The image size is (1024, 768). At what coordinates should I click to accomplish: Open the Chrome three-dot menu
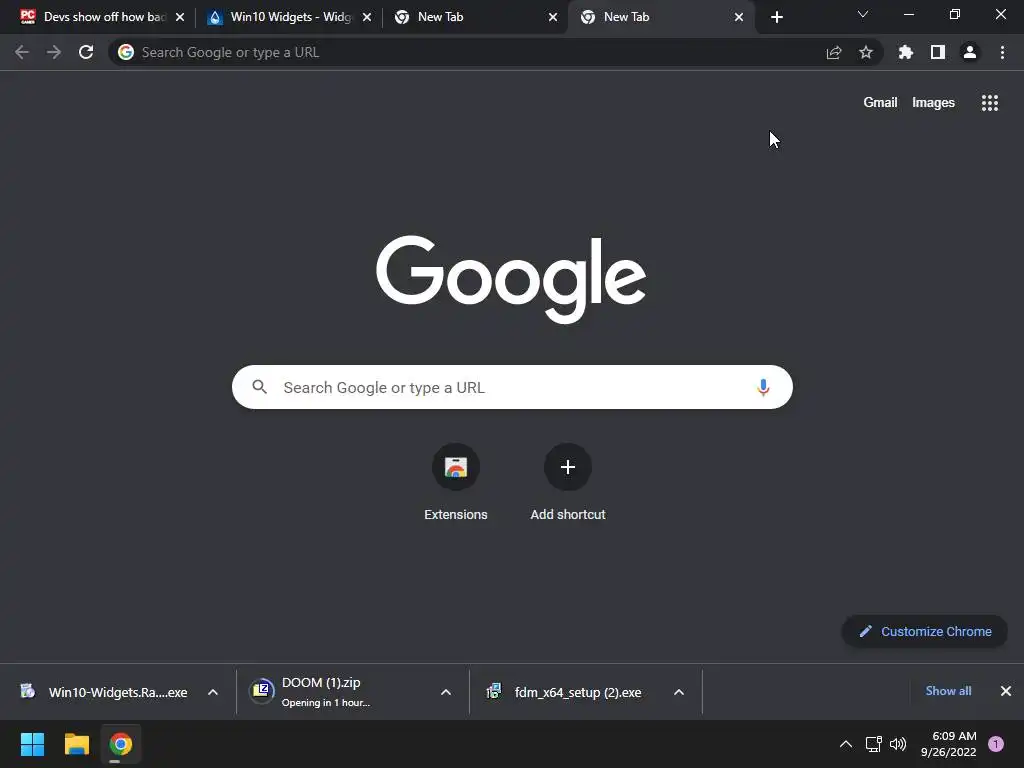click(1002, 52)
